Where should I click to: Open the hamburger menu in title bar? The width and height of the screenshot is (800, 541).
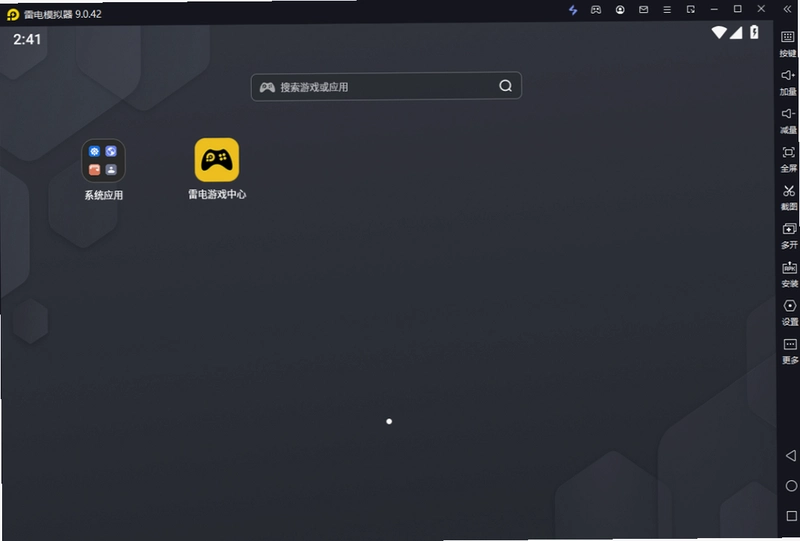(667, 10)
